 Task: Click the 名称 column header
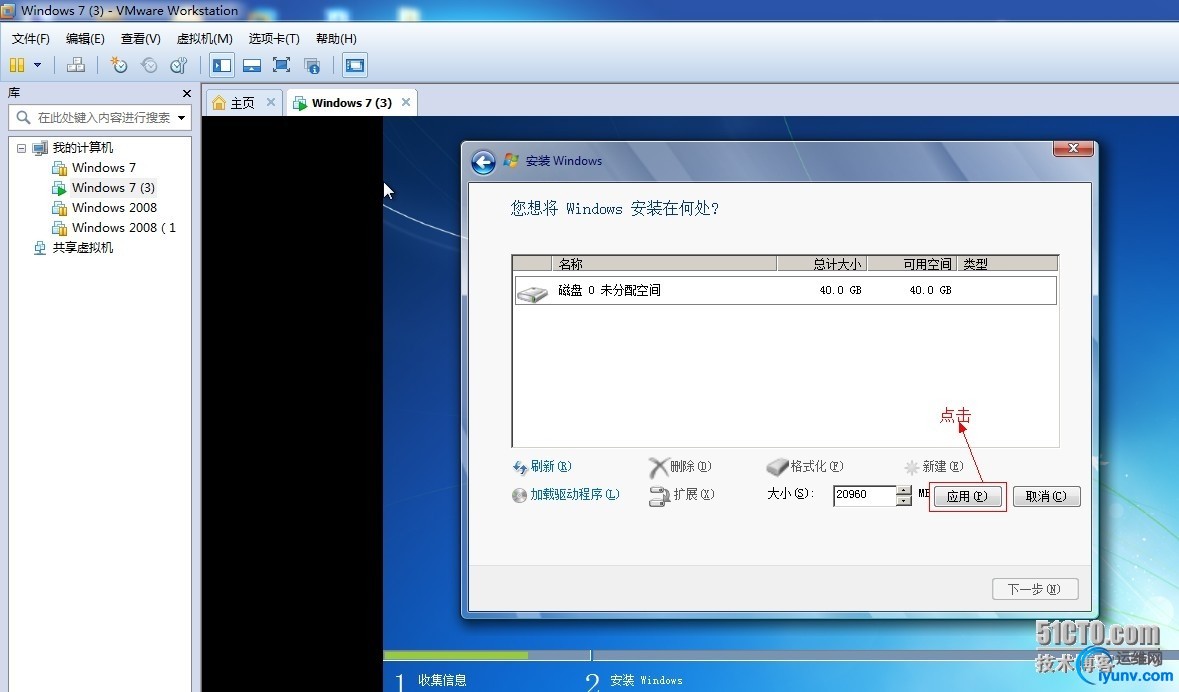664,264
